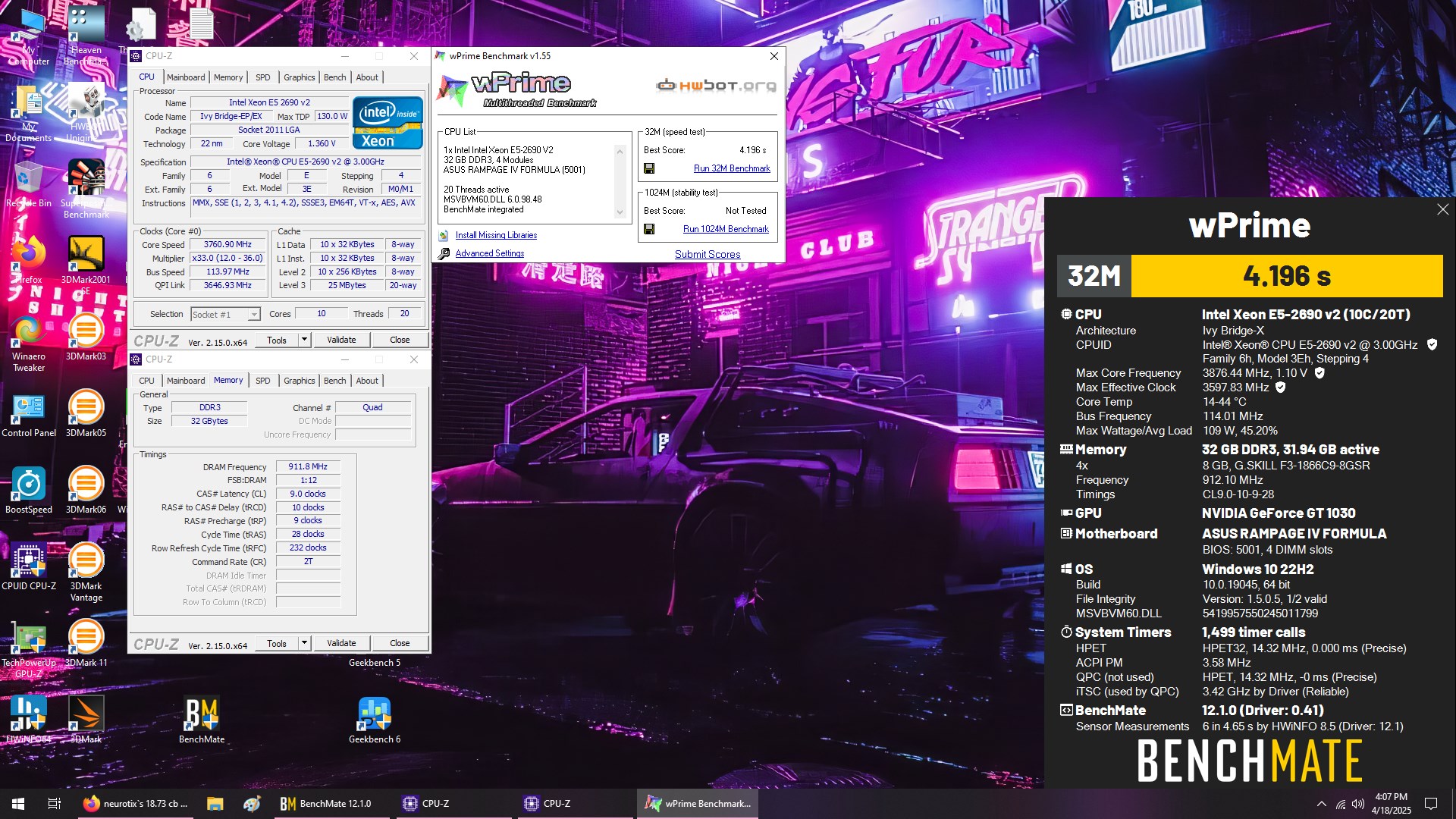The image size is (1456, 819).
Task: Open Control Panel desktop icon
Action: 29,414
